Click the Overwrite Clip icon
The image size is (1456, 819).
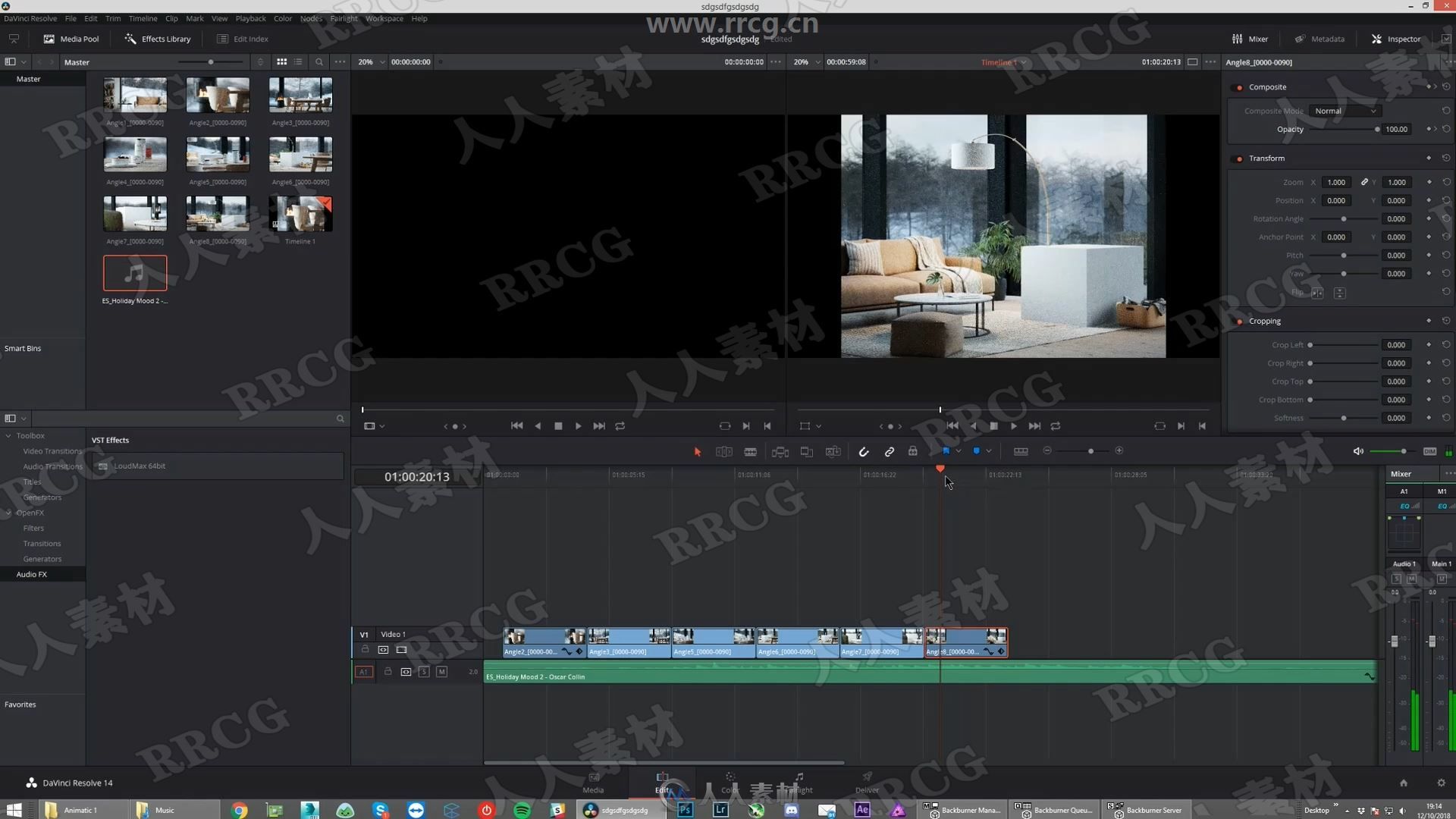(x=806, y=452)
